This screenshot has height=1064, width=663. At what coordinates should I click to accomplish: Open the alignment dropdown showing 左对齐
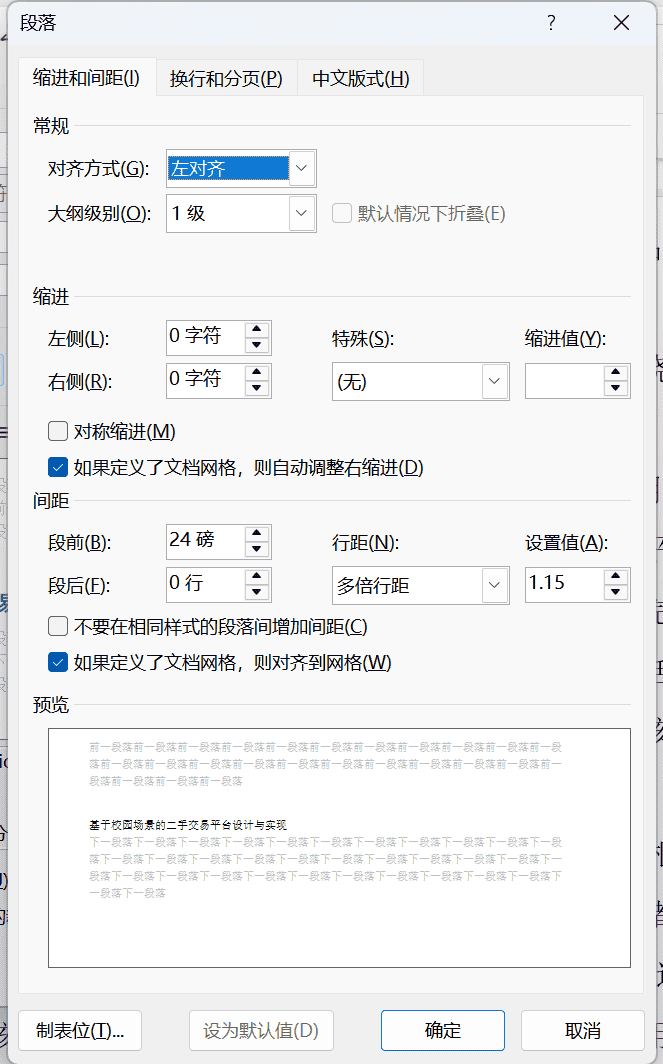click(x=302, y=169)
